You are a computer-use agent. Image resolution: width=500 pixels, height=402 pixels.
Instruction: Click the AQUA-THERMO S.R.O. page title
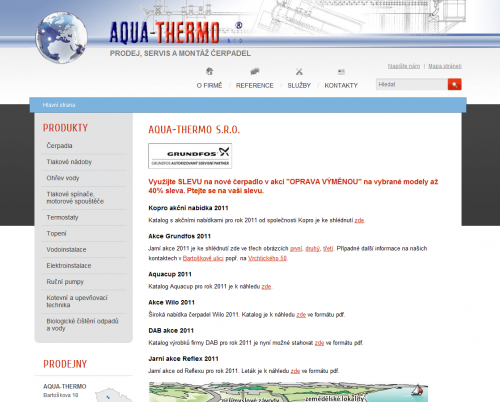194,129
